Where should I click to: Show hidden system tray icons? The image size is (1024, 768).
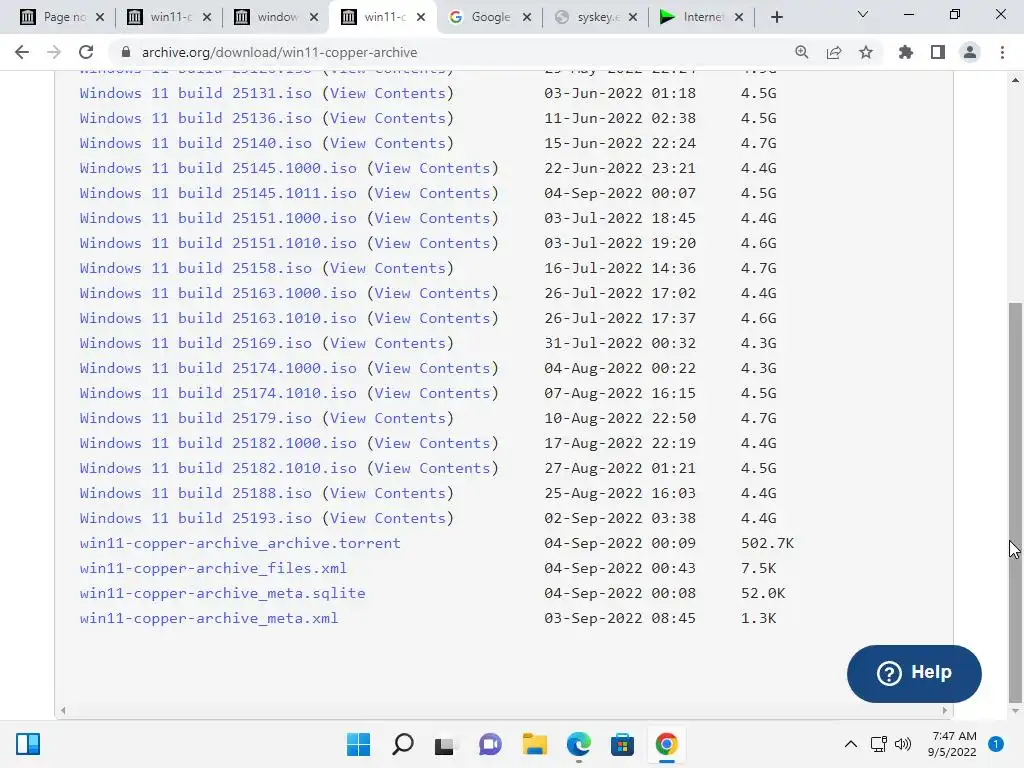(x=850, y=744)
